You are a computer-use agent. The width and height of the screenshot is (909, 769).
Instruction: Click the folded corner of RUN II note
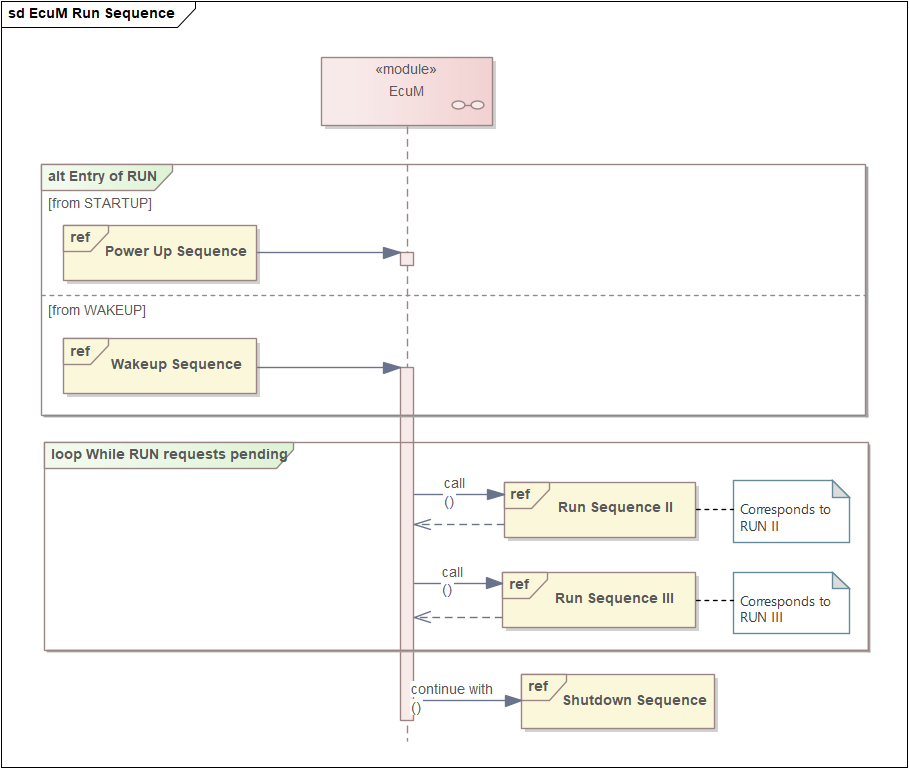[841, 489]
